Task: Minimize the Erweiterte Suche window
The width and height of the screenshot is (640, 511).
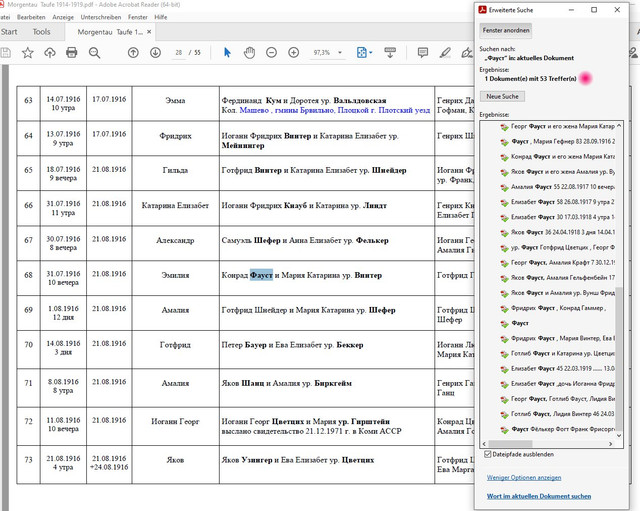Action: point(571,10)
